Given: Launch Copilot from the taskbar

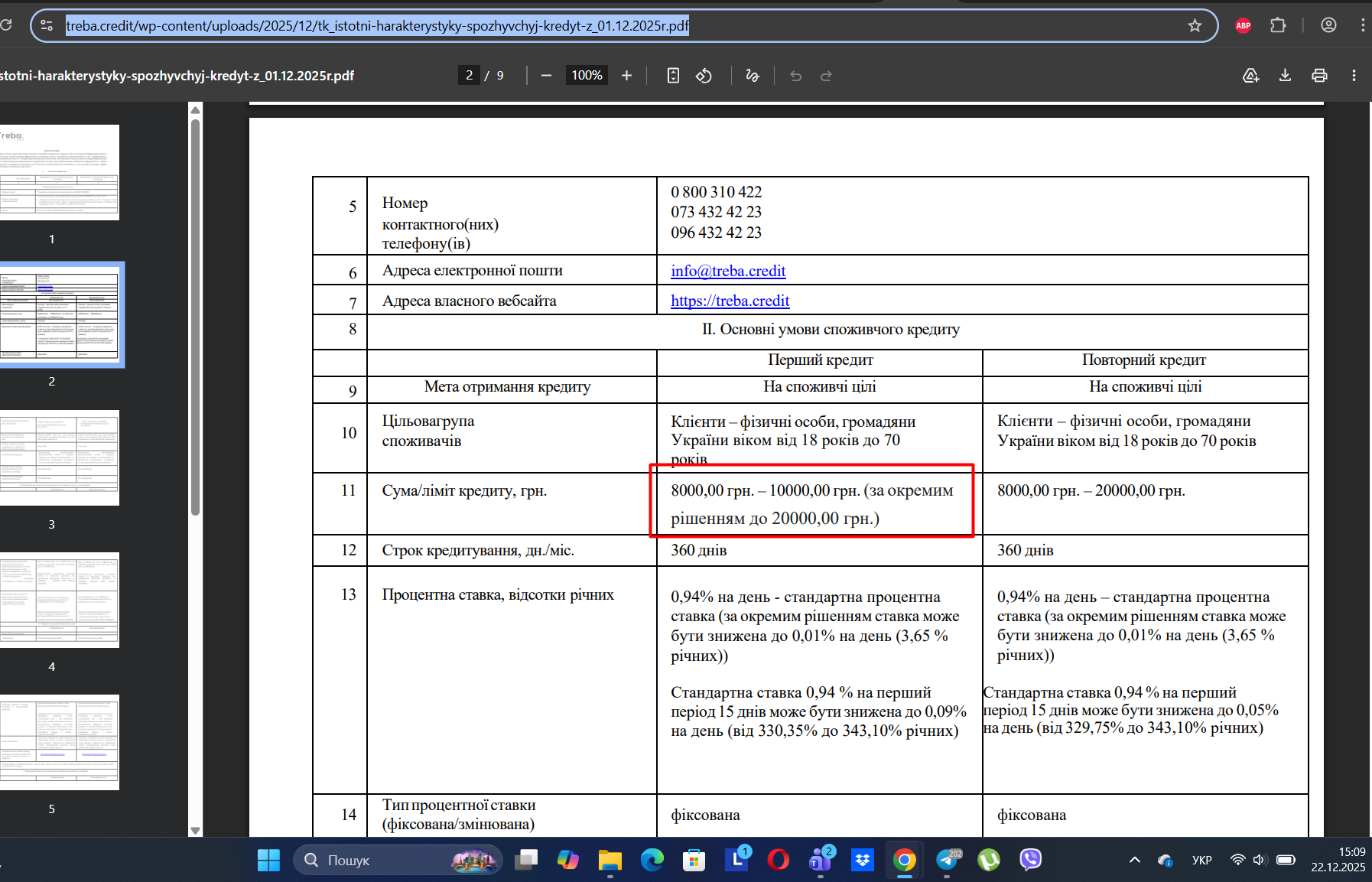Looking at the screenshot, I should click(x=568, y=860).
